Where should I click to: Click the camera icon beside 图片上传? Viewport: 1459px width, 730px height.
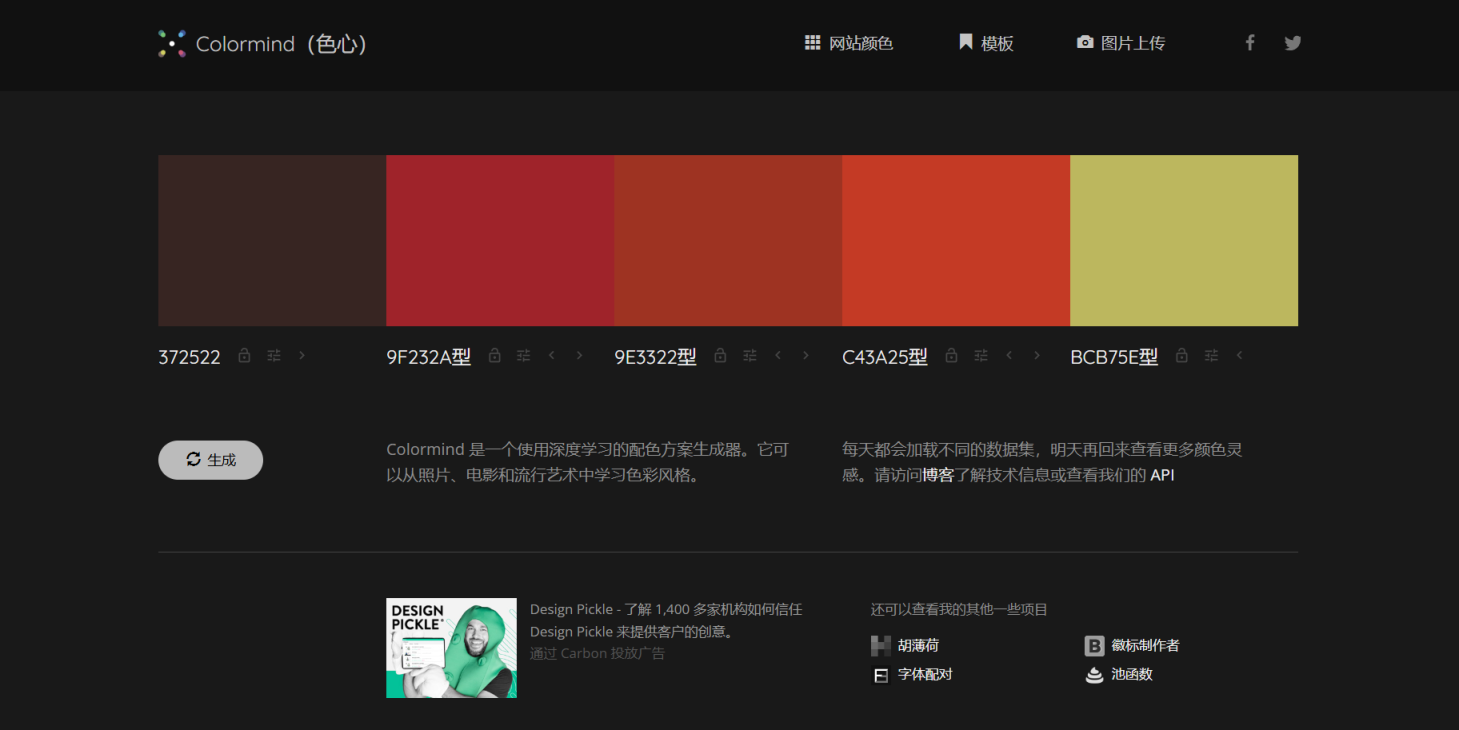coord(1085,42)
